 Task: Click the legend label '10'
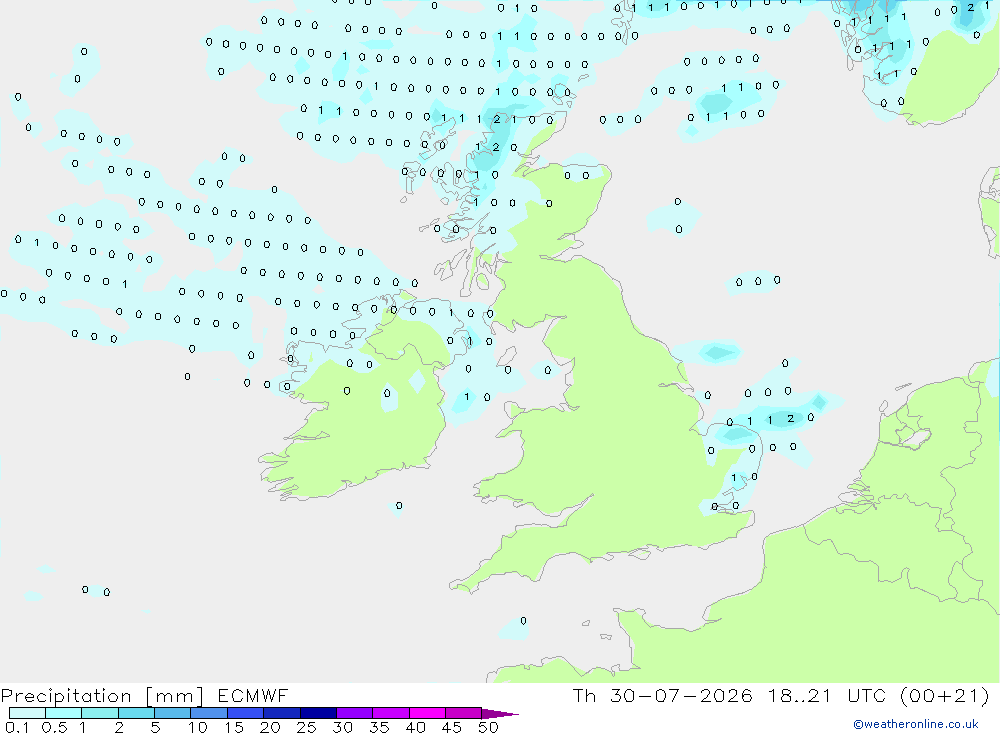click(x=198, y=727)
